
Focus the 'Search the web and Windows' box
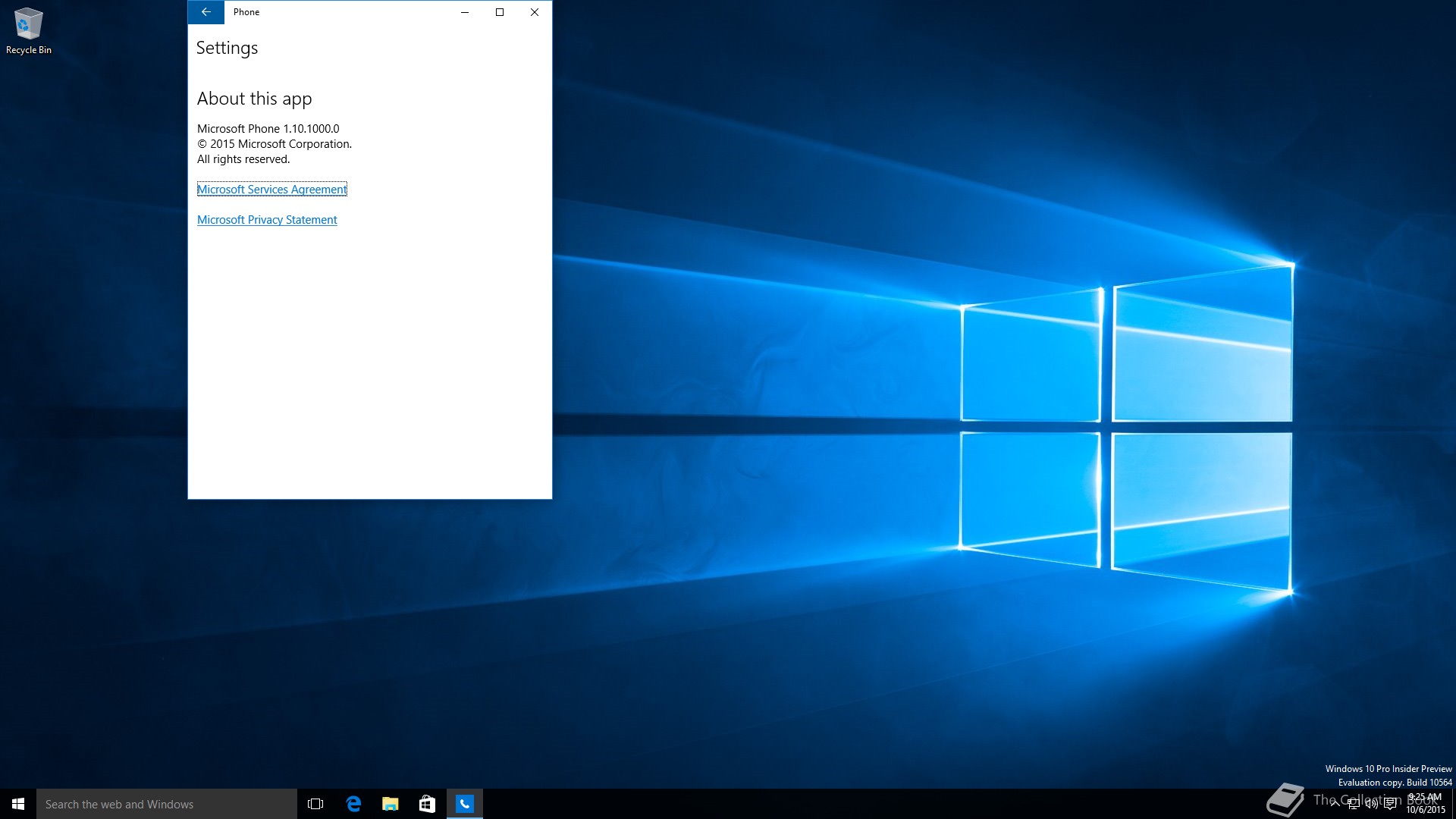pos(167,804)
